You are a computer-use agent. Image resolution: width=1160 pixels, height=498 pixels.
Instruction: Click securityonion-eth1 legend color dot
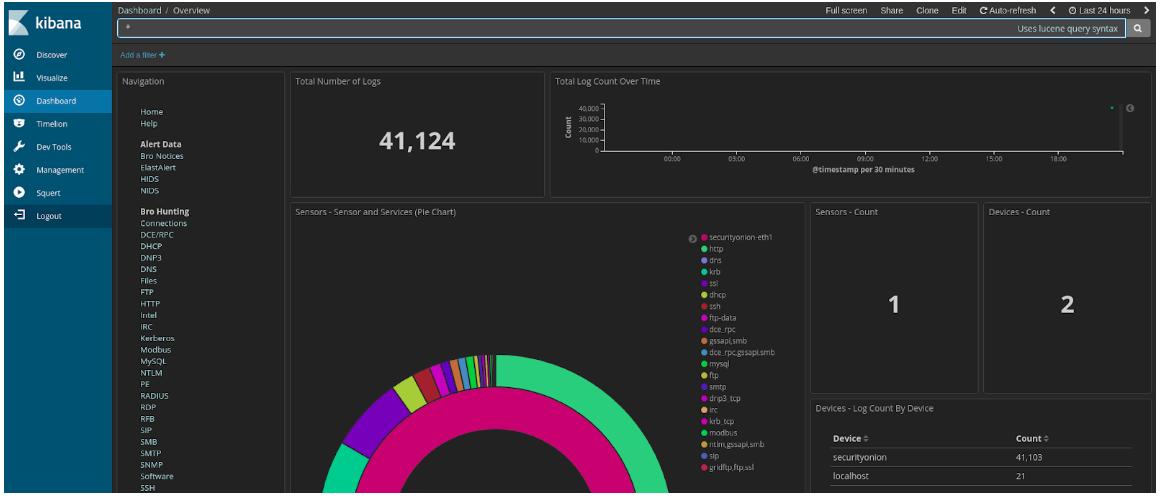tap(704, 238)
